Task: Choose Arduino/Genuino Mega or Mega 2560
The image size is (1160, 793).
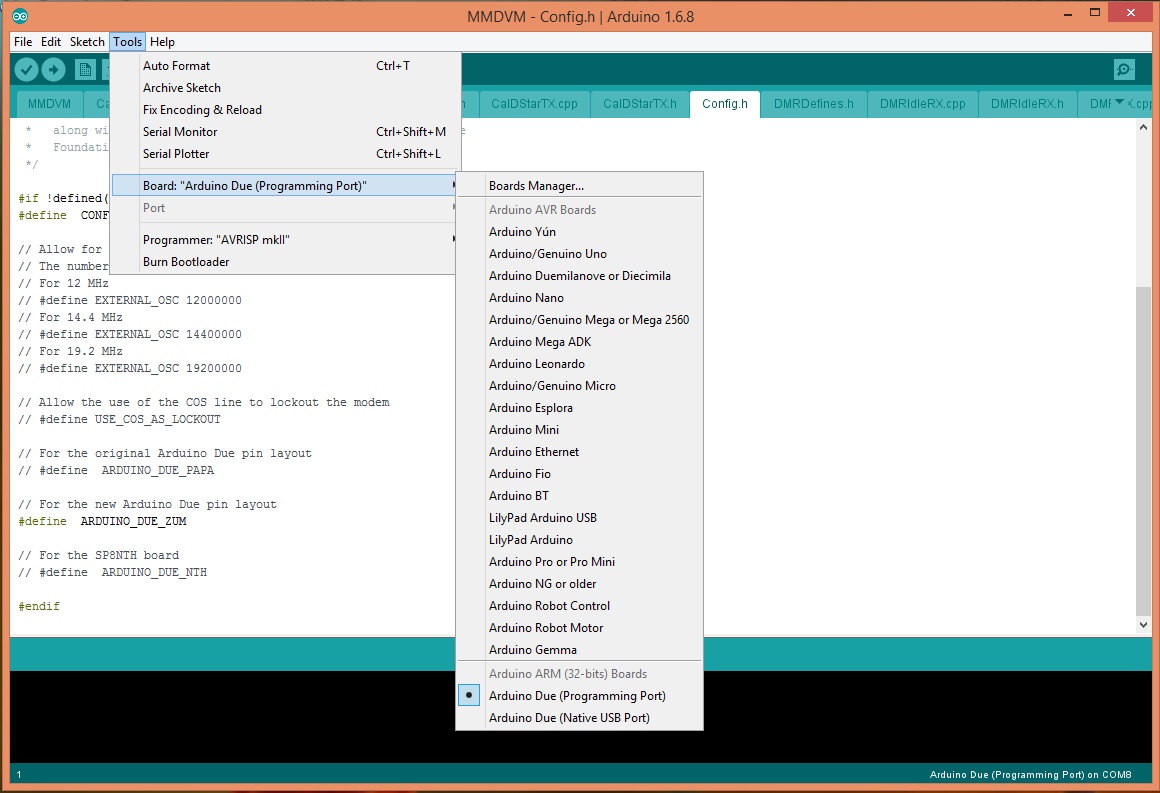Action: [x=579, y=320]
